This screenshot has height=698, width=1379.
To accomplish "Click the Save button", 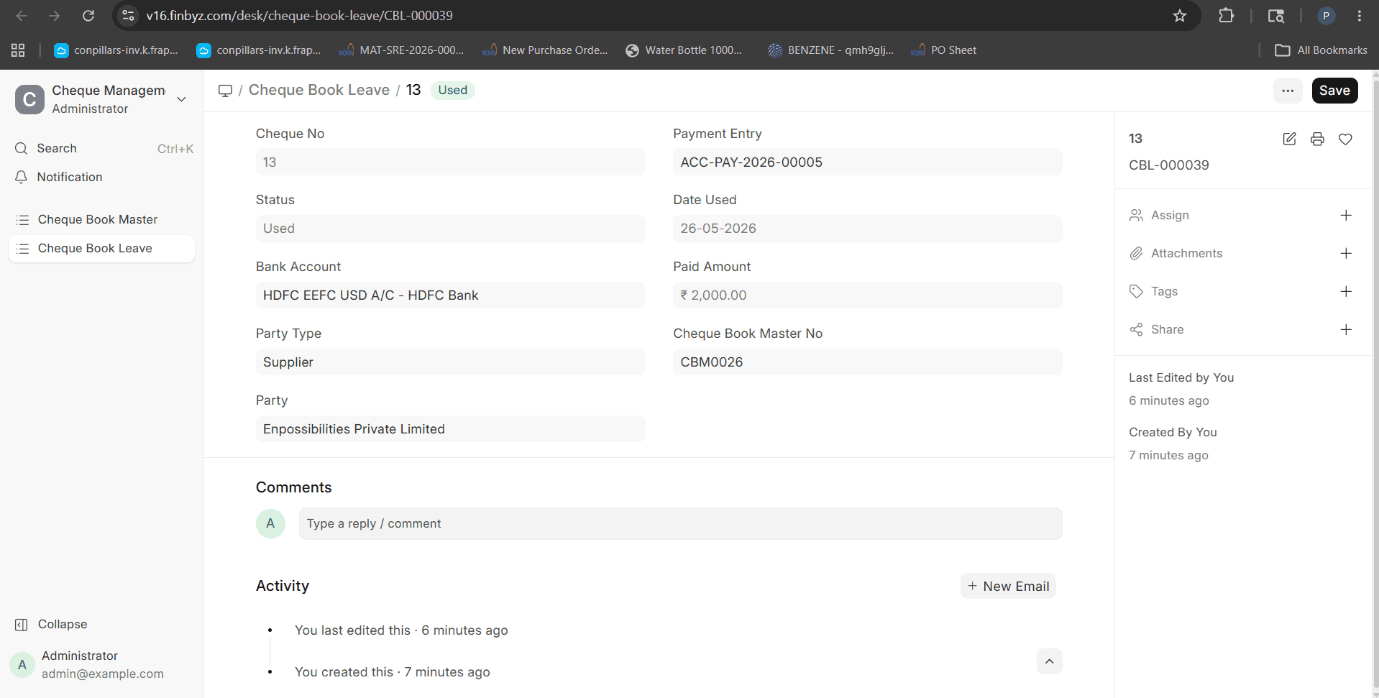I will point(1335,90).
